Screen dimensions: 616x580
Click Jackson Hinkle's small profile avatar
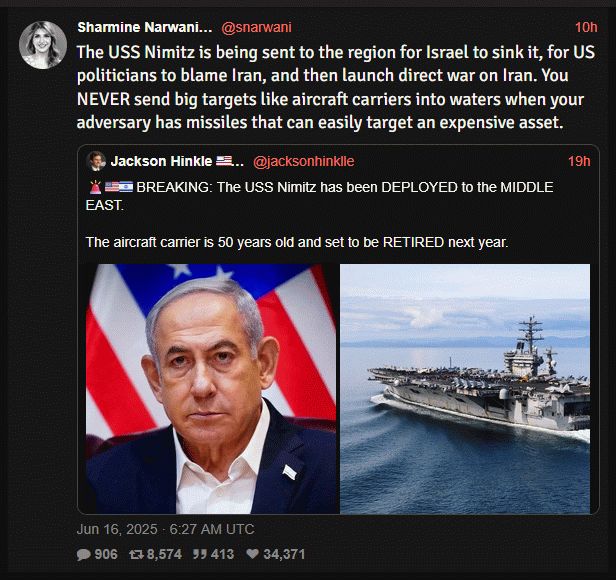point(96,161)
